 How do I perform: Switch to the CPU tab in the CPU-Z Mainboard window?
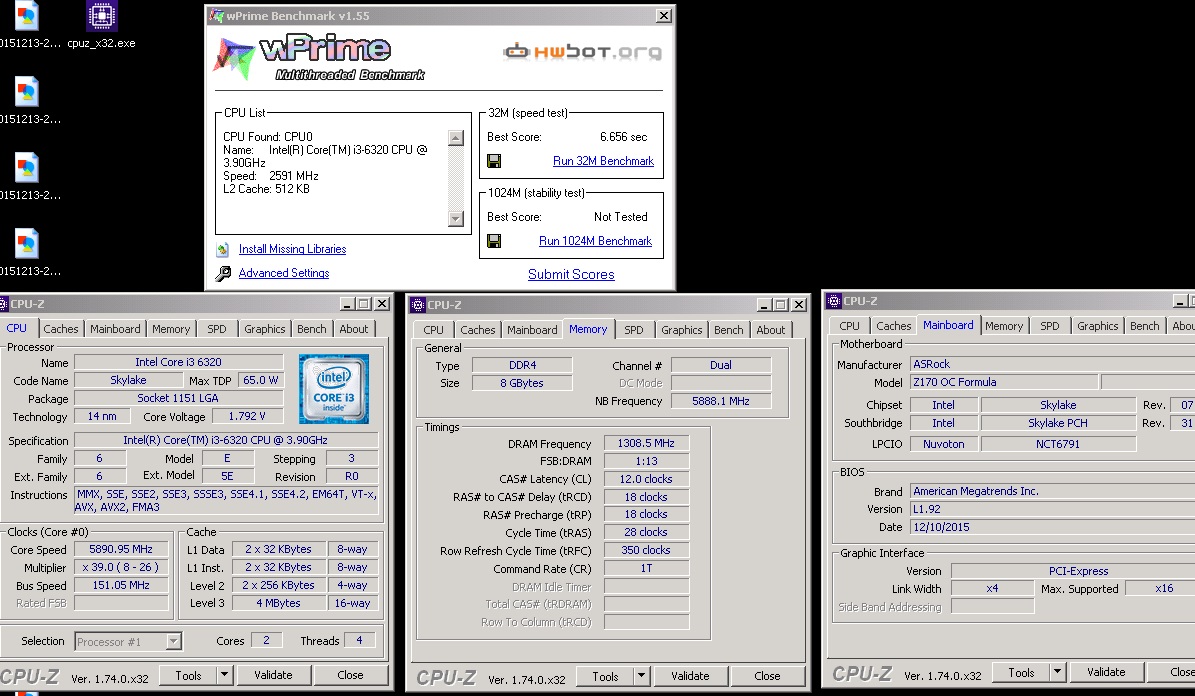point(850,326)
